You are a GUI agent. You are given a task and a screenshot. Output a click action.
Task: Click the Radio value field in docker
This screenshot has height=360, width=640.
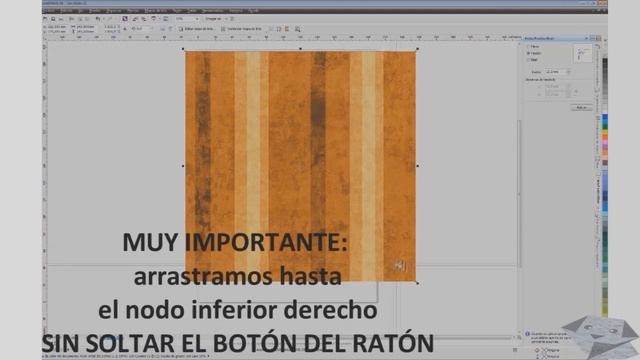[556, 72]
